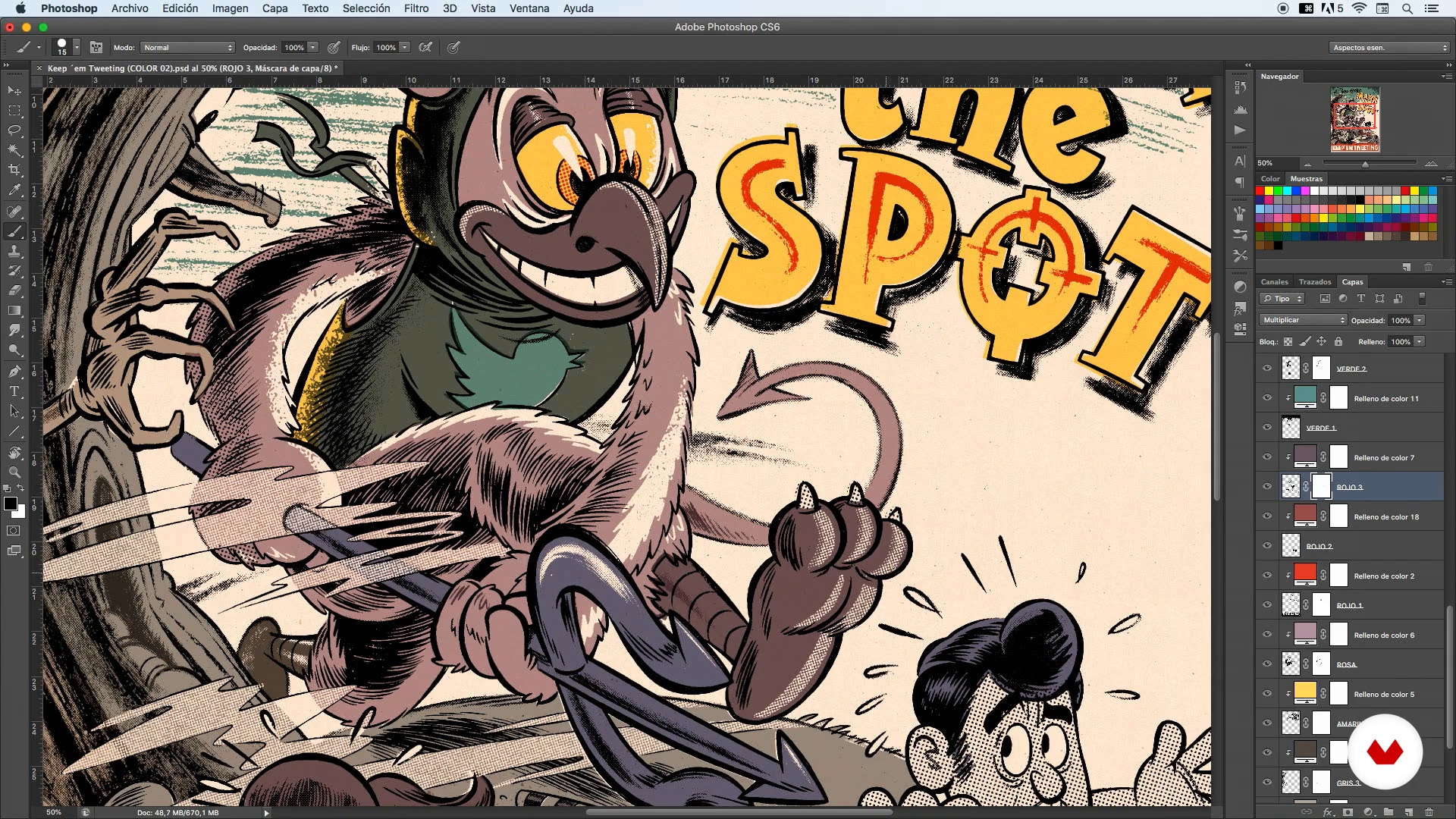Viewport: 1456px width, 819px height.
Task: Open the Aspectos esen. workspace dropdown
Action: point(1389,47)
